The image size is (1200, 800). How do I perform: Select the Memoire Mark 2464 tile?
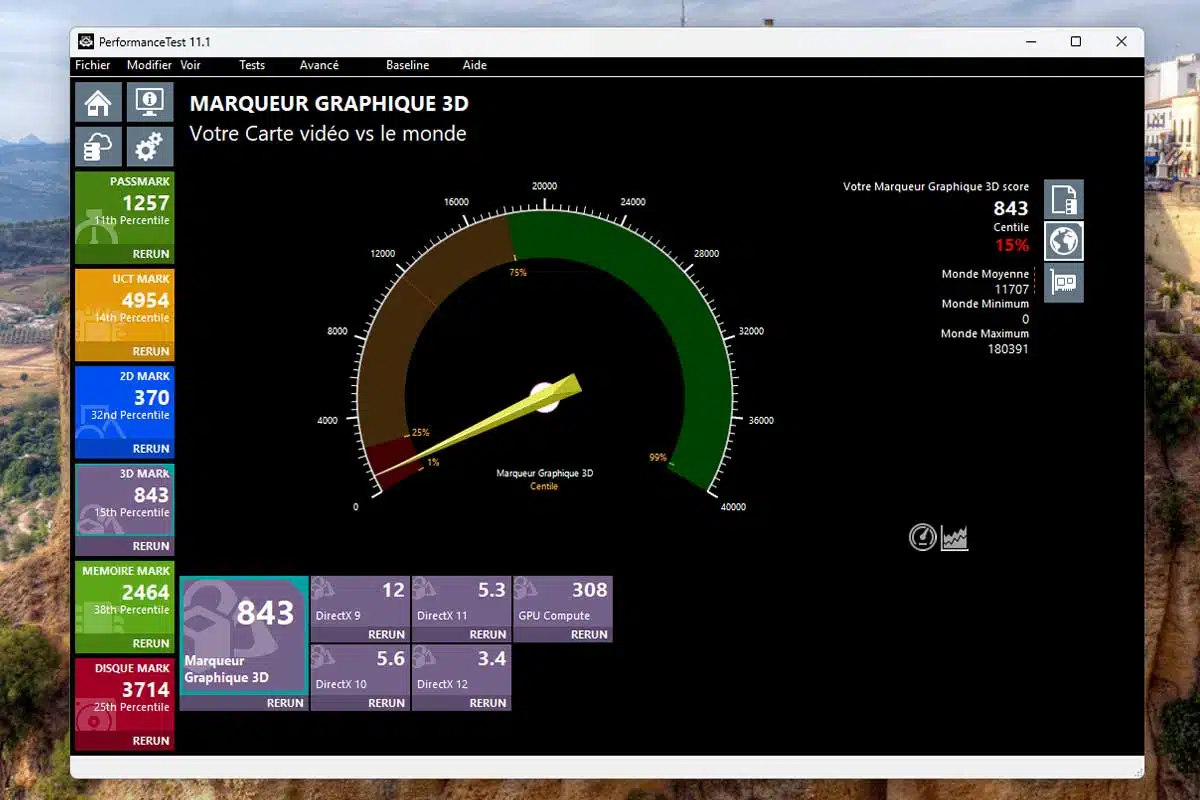tap(124, 598)
